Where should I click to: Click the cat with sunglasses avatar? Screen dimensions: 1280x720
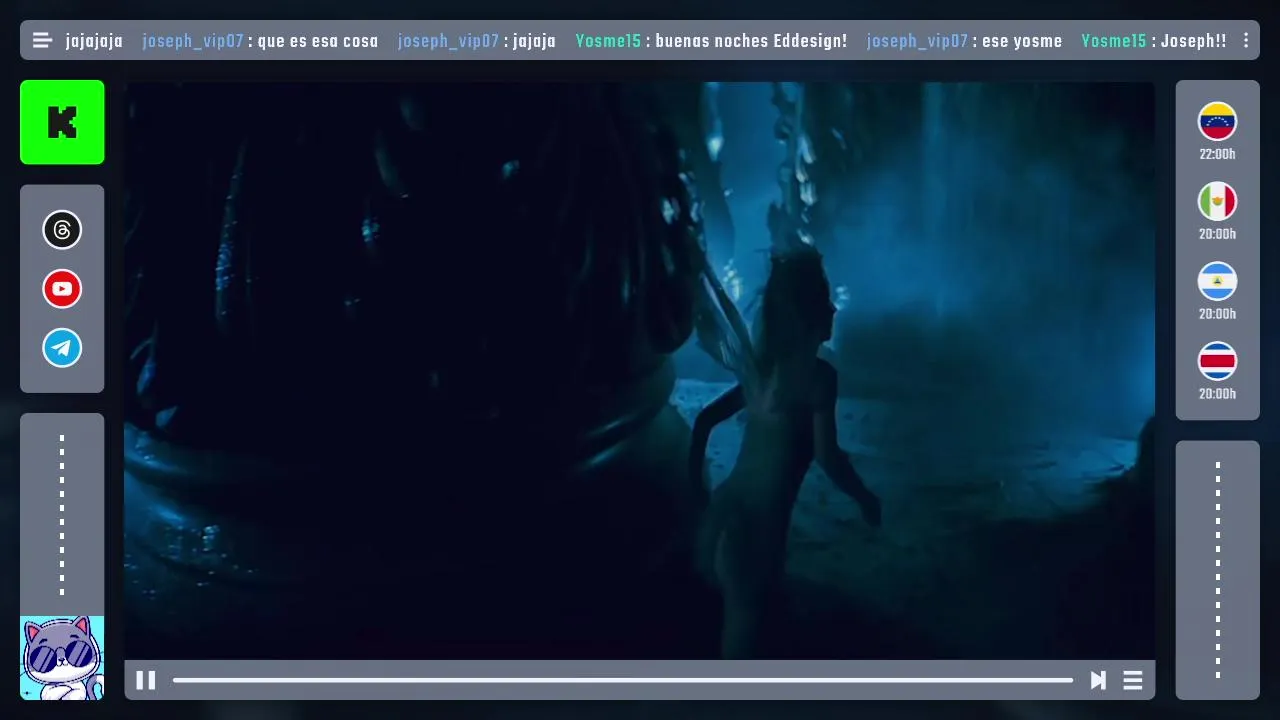62,658
